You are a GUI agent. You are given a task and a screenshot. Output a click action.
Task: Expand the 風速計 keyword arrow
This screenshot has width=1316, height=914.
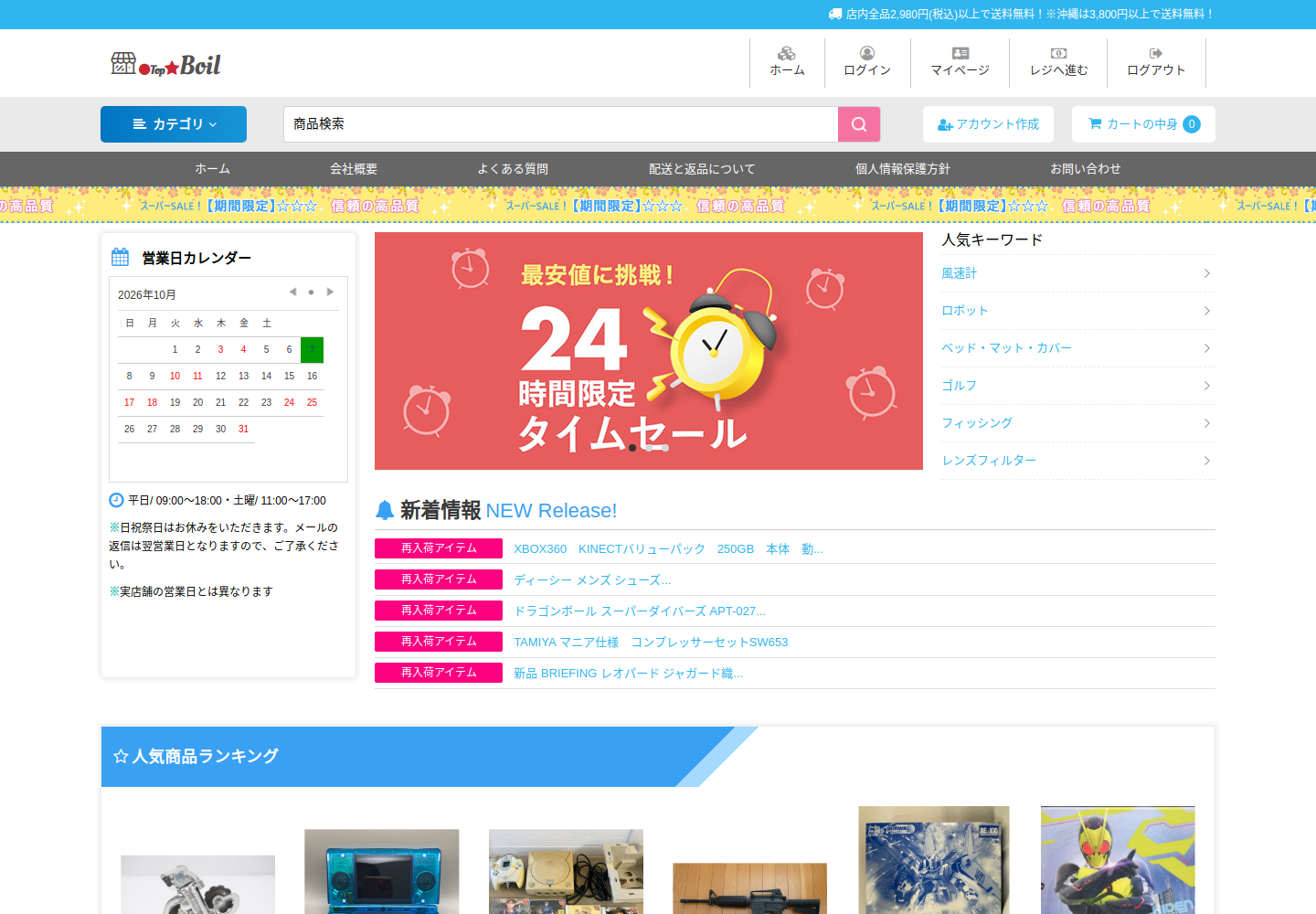(1206, 273)
